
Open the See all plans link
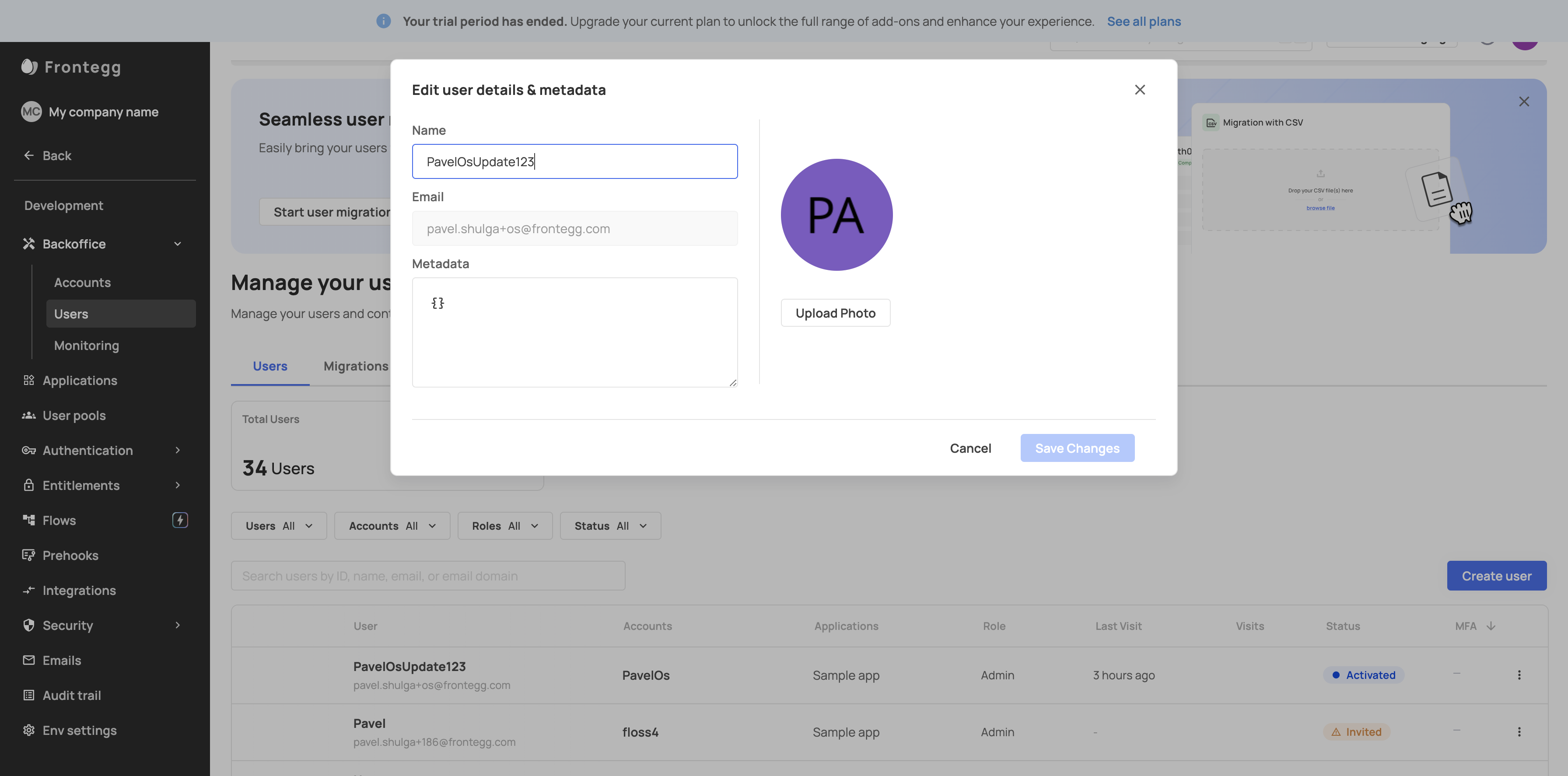point(1144,21)
